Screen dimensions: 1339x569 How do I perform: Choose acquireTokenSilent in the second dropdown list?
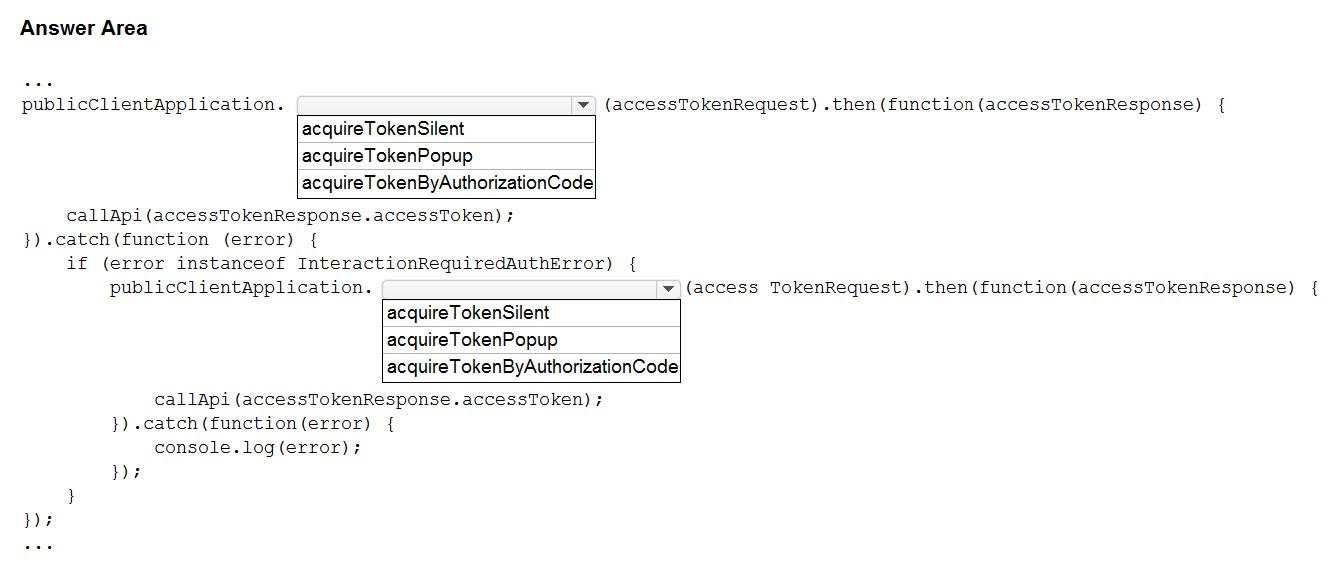tap(531, 313)
